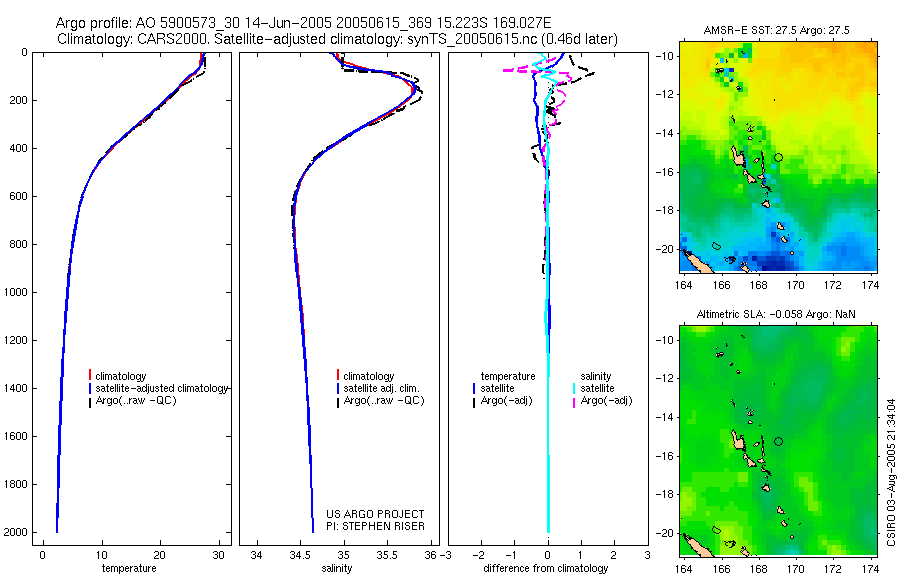Click the 'Argo(..raw -QC)' temperature legend entry

(135, 400)
